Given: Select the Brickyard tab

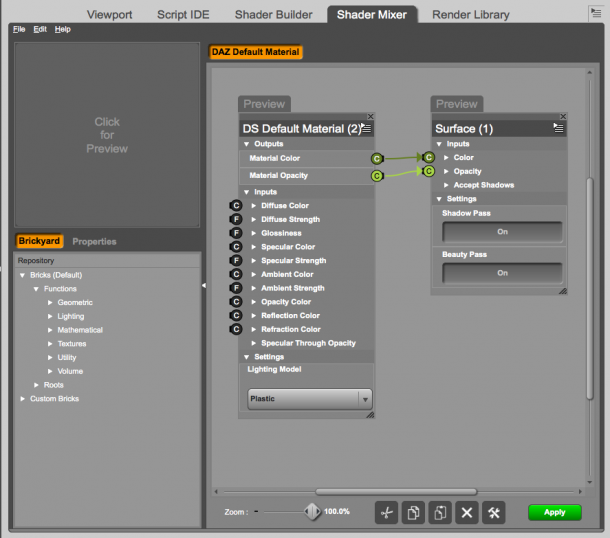Looking at the screenshot, I should (x=39, y=241).
